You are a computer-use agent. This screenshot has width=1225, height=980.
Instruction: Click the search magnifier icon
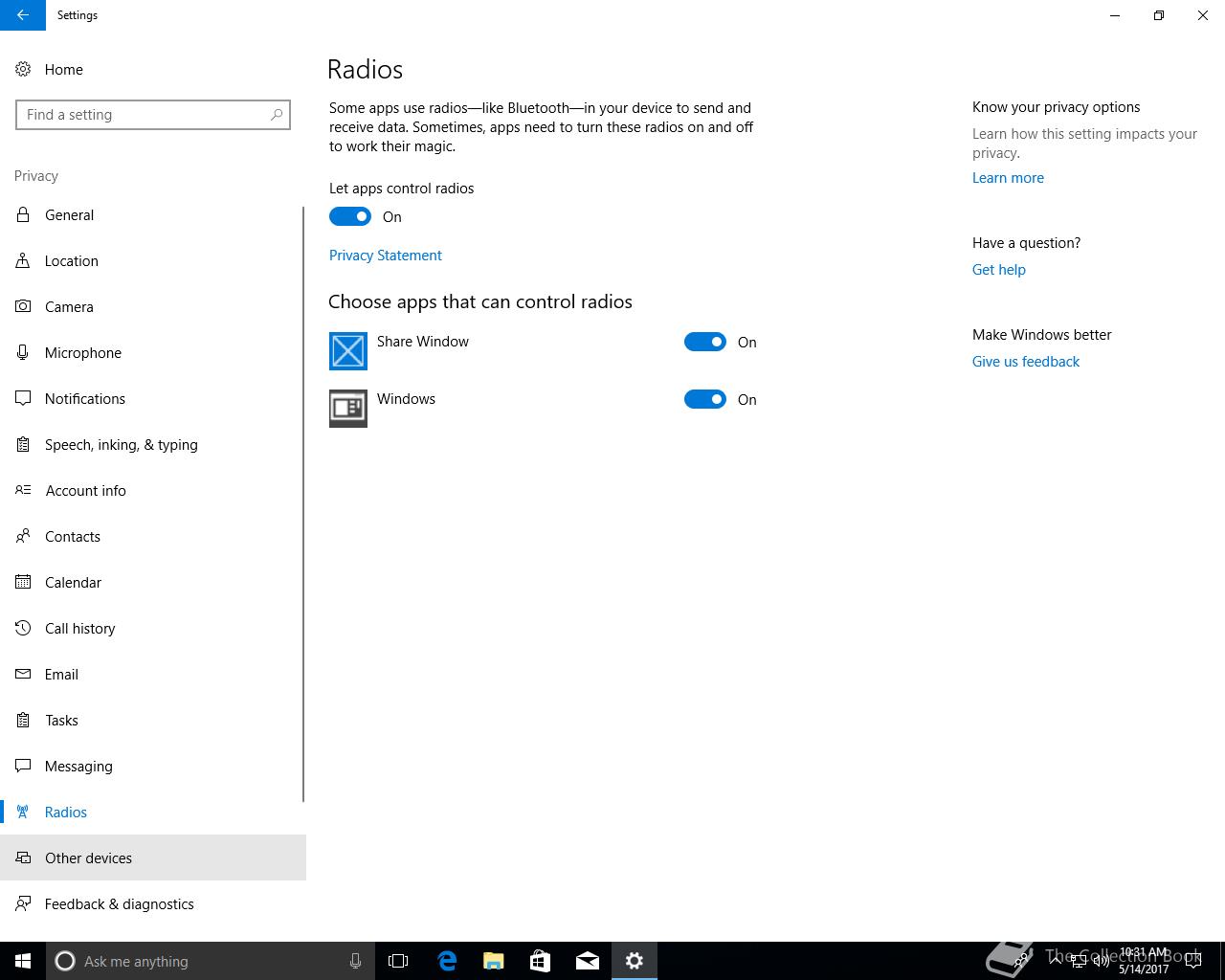[277, 115]
